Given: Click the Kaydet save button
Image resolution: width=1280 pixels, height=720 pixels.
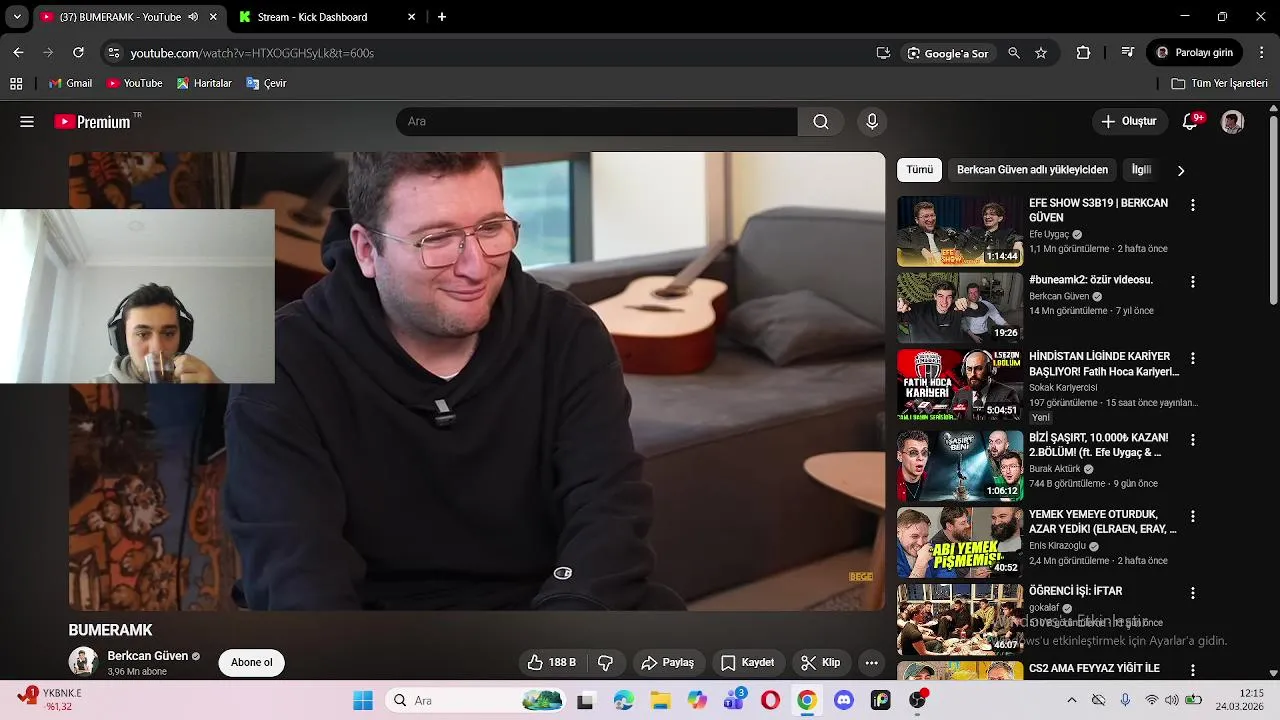Looking at the screenshot, I should click(x=748, y=662).
